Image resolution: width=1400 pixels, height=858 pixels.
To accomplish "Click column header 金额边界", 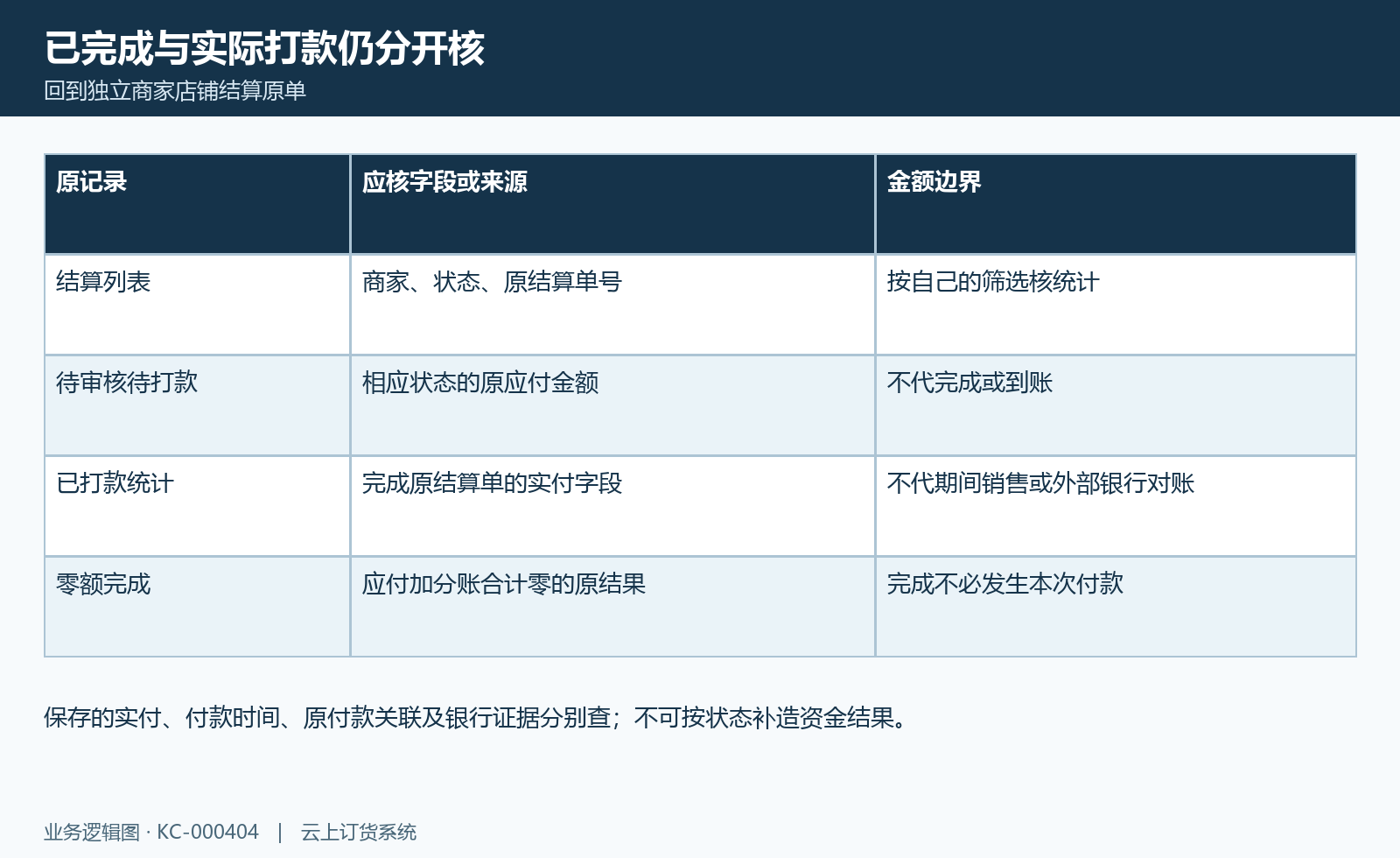I will (1116, 204).
